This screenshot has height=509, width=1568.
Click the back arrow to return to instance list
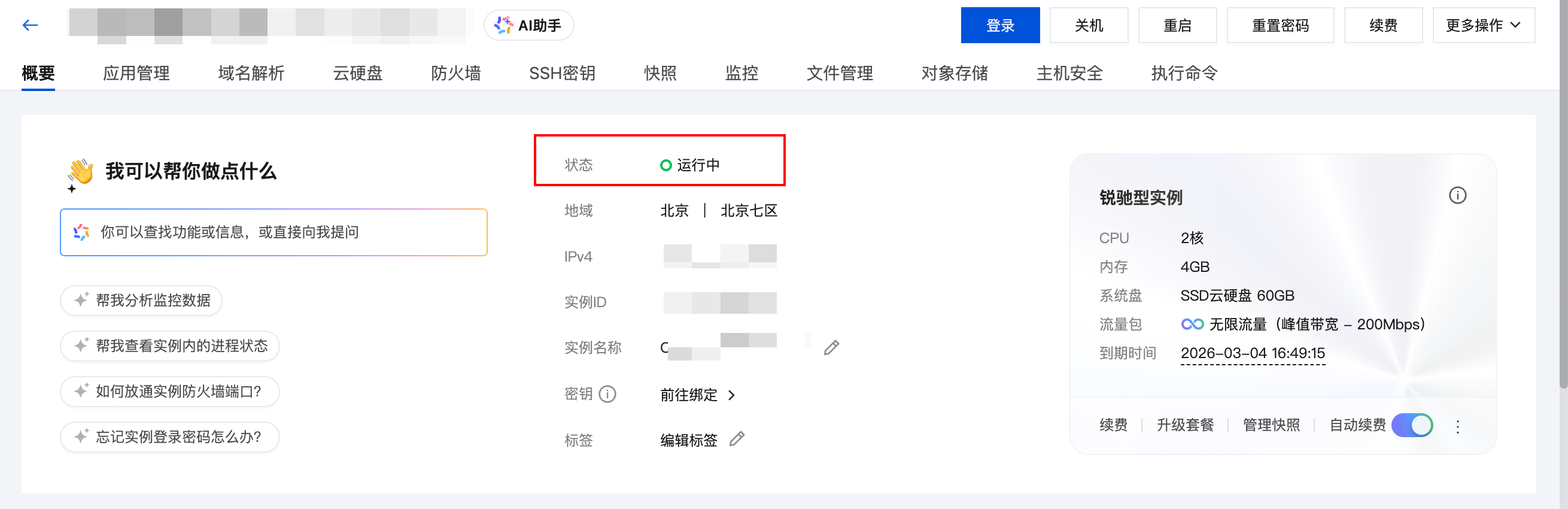click(x=29, y=25)
